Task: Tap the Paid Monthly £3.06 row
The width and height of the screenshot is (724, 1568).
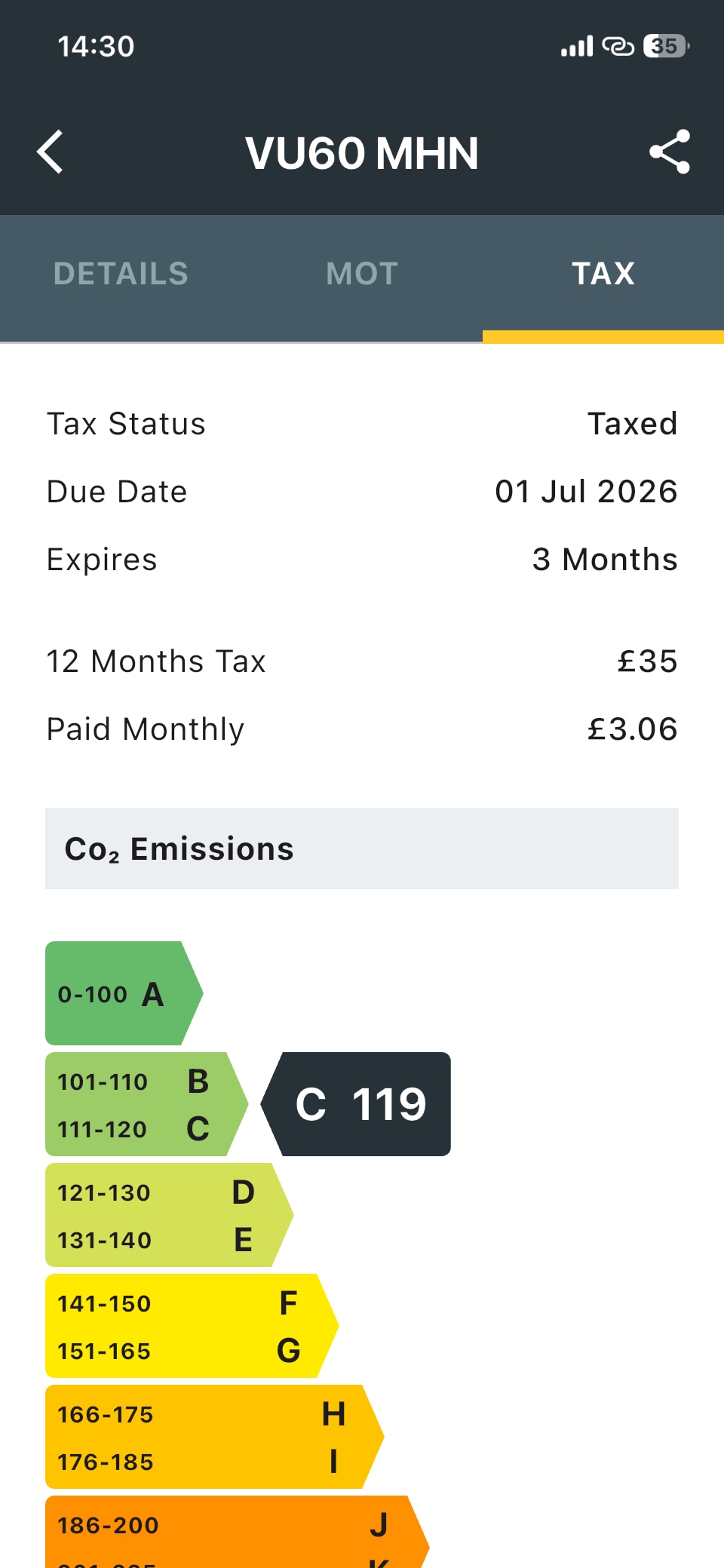Action: [362, 729]
